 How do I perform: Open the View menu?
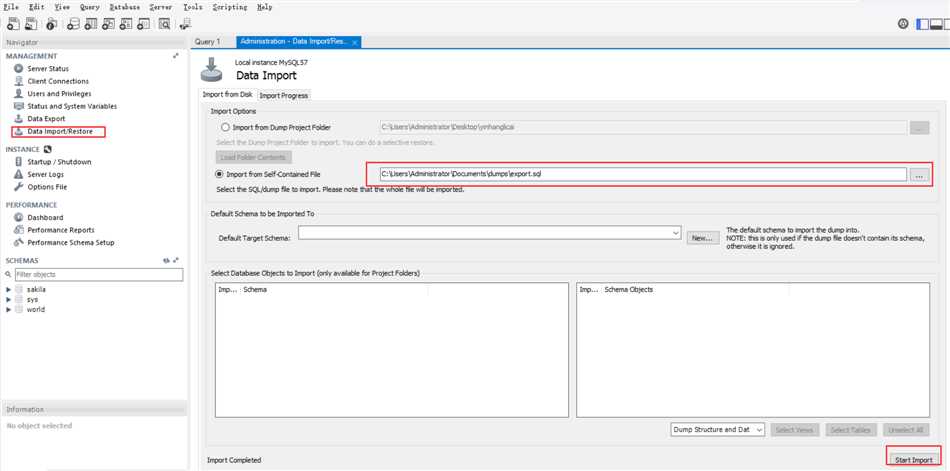(x=62, y=7)
